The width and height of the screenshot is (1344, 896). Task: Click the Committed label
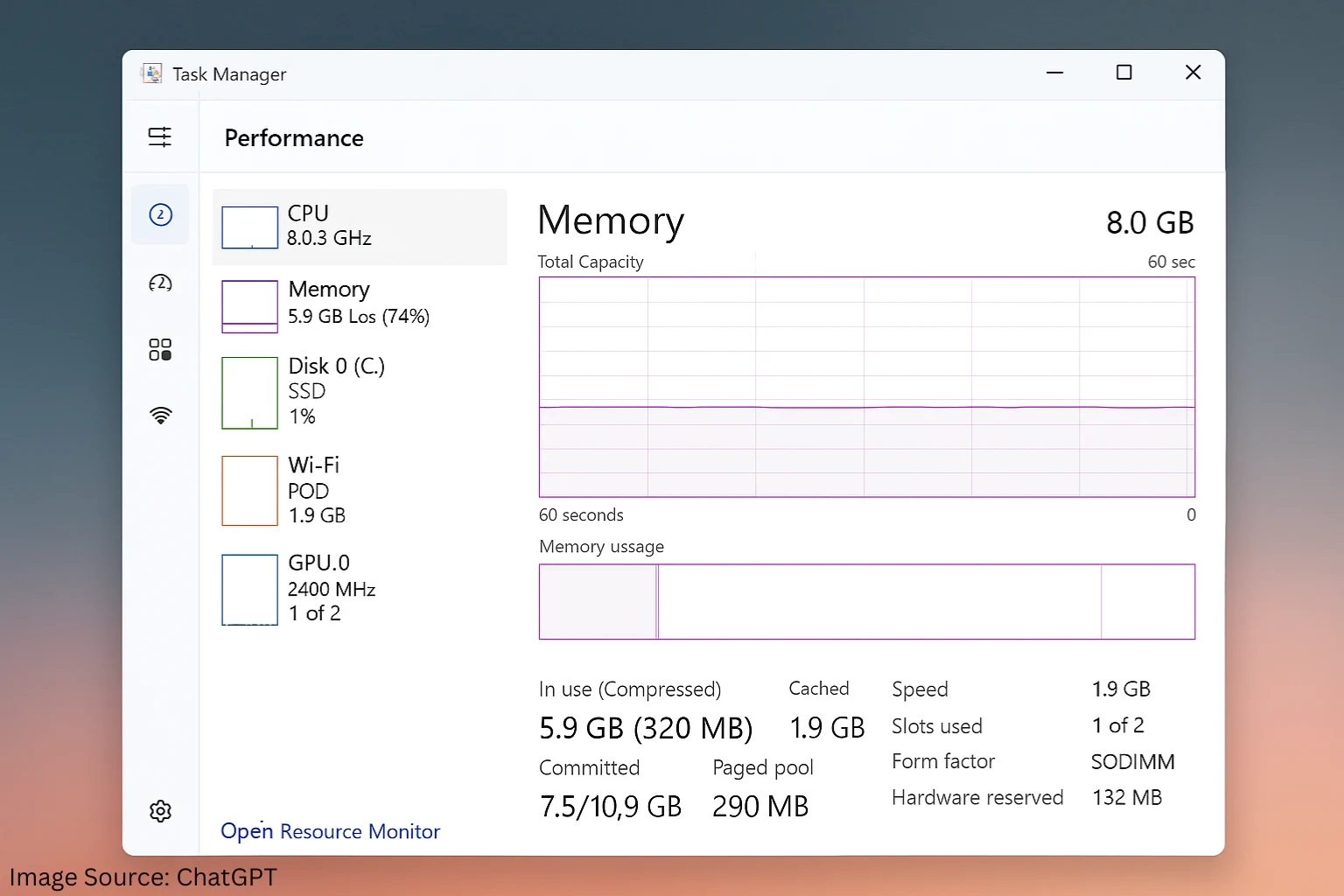click(x=590, y=768)
